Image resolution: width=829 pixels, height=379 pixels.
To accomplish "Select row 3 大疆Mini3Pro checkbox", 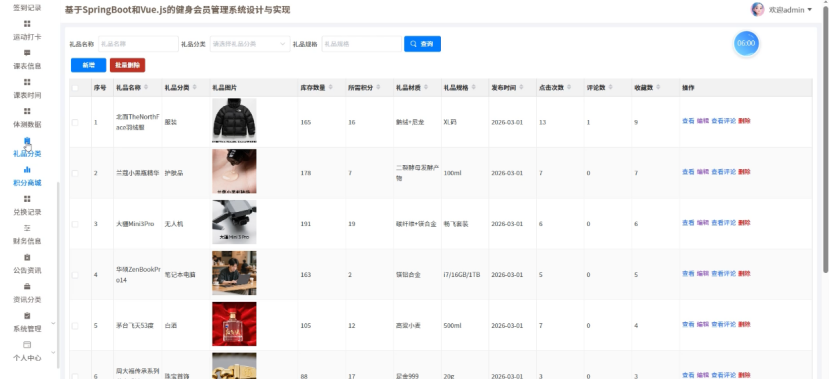I will pos(75,224).
